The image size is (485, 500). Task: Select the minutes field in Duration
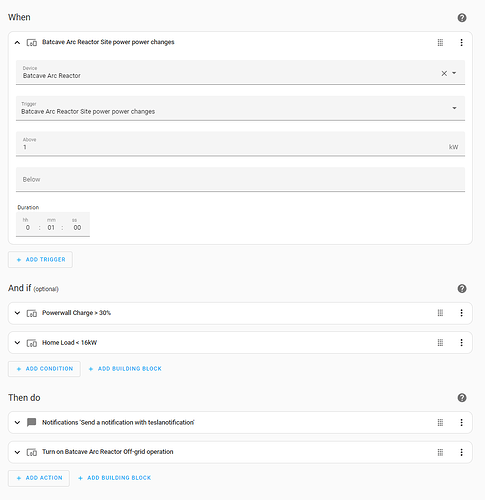click(51, 228)
